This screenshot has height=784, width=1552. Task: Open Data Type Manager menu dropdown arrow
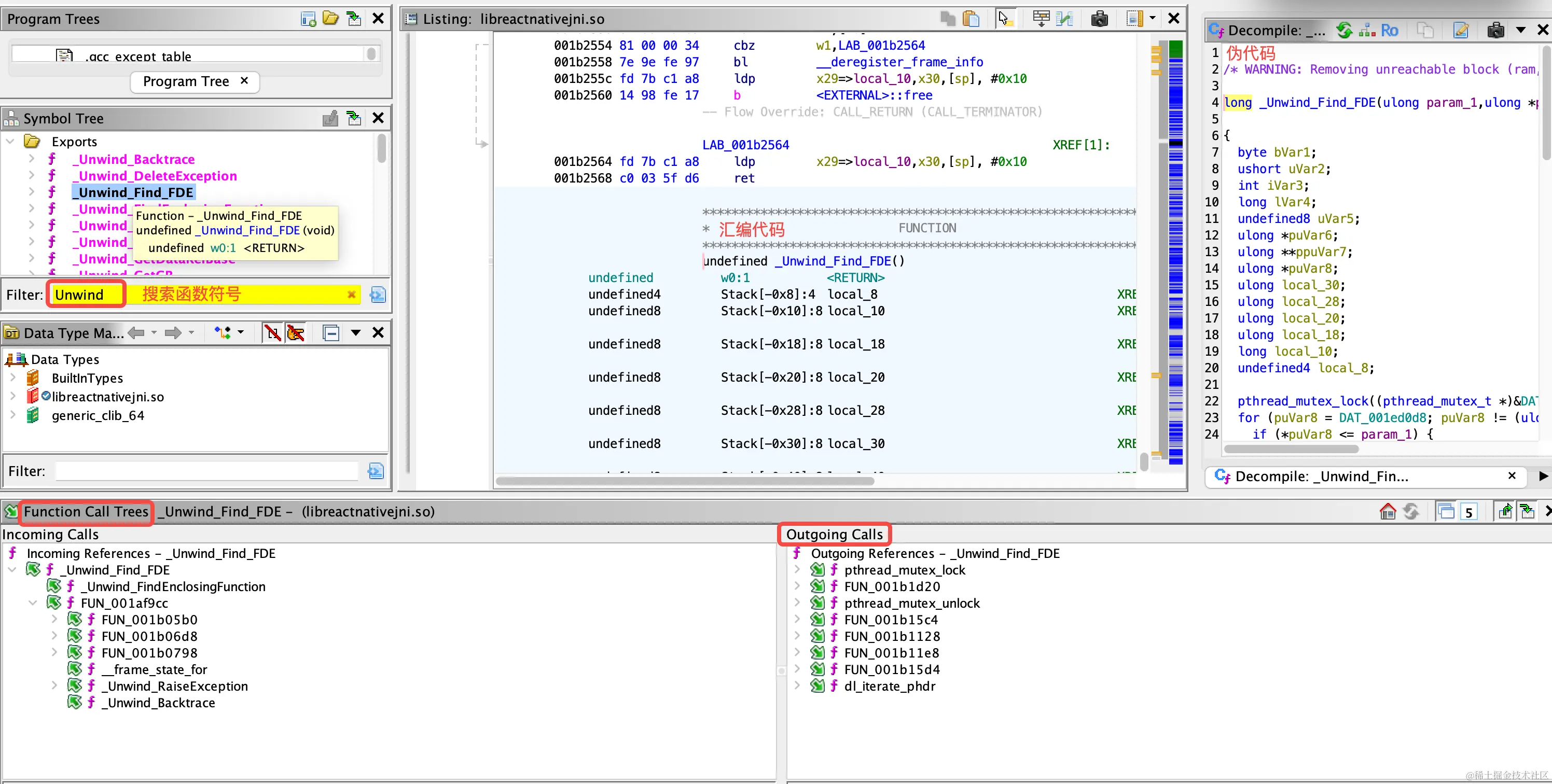tap(355, 332)
